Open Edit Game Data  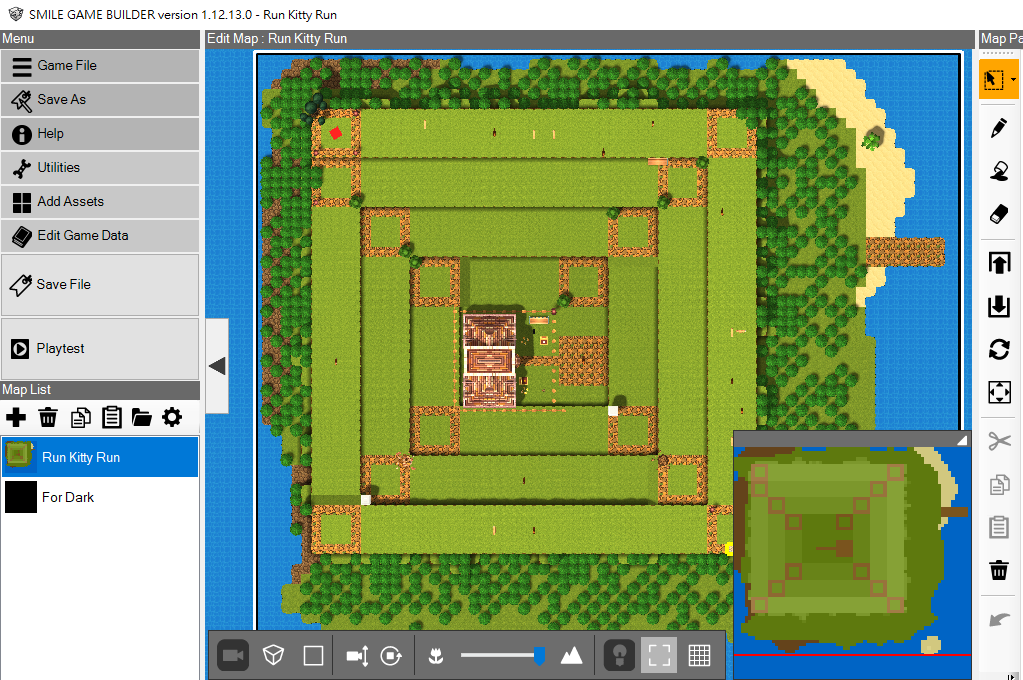[x=100, y=236]
